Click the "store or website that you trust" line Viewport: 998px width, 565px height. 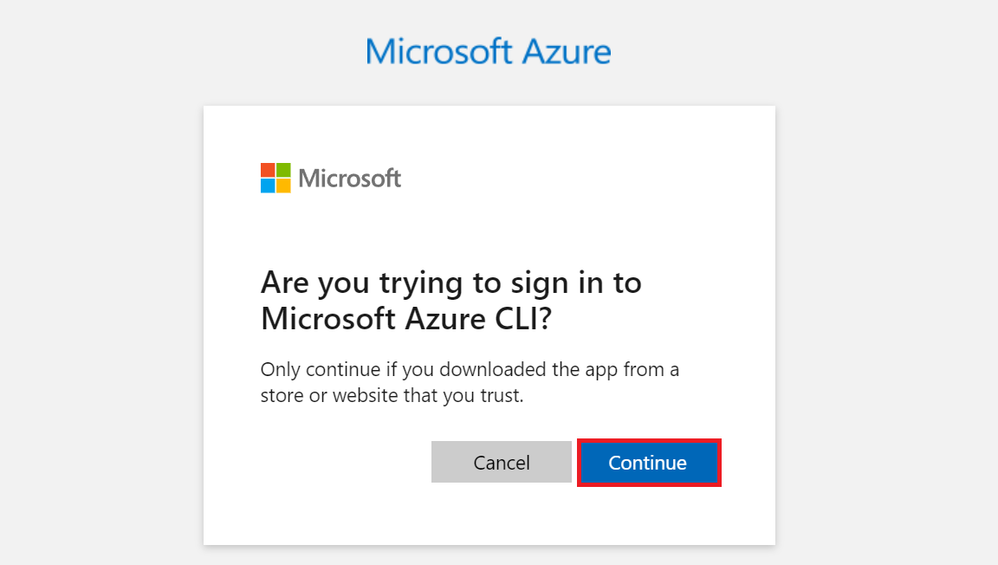pos(391,396)
